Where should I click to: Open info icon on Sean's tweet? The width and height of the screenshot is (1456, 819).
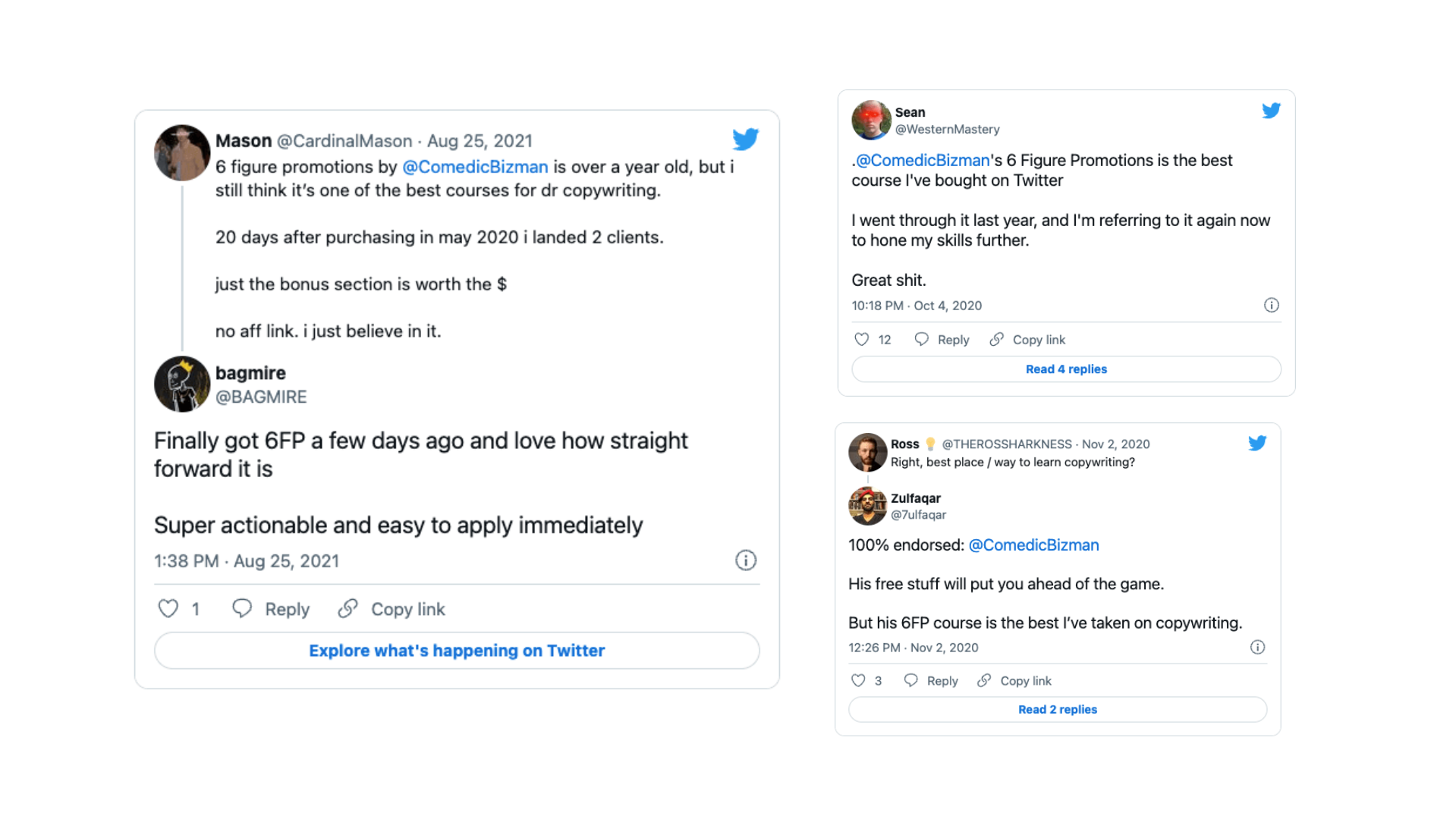[x=1271, y=306]
